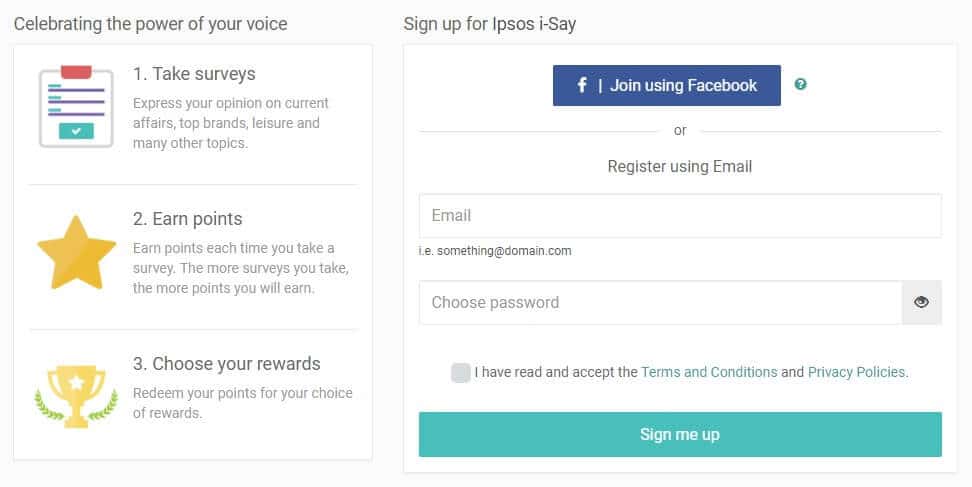
Task: Toggle password visibility with the eye icon
Action: (921, 302)
